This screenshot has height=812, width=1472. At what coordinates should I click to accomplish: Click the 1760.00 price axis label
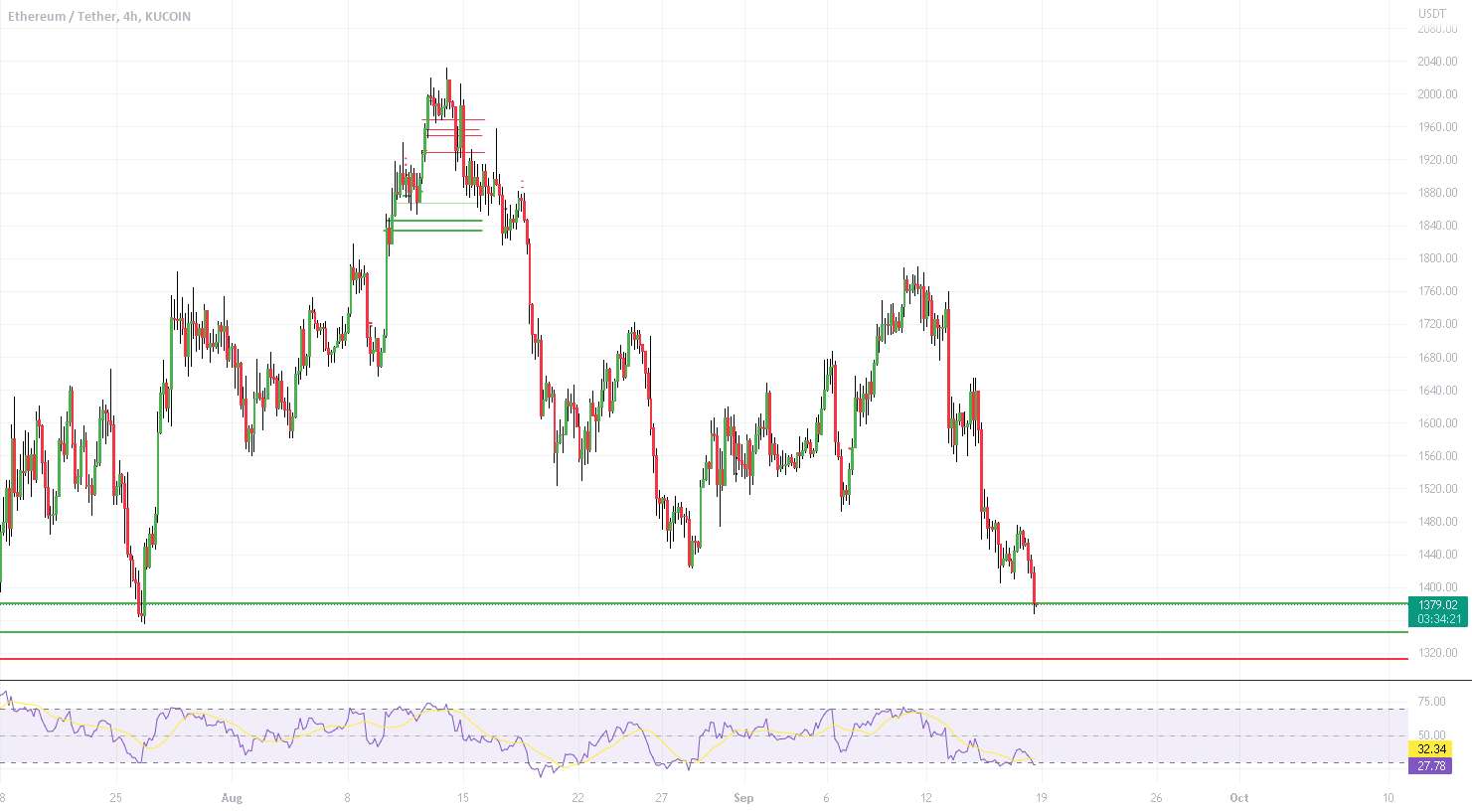1437,291
